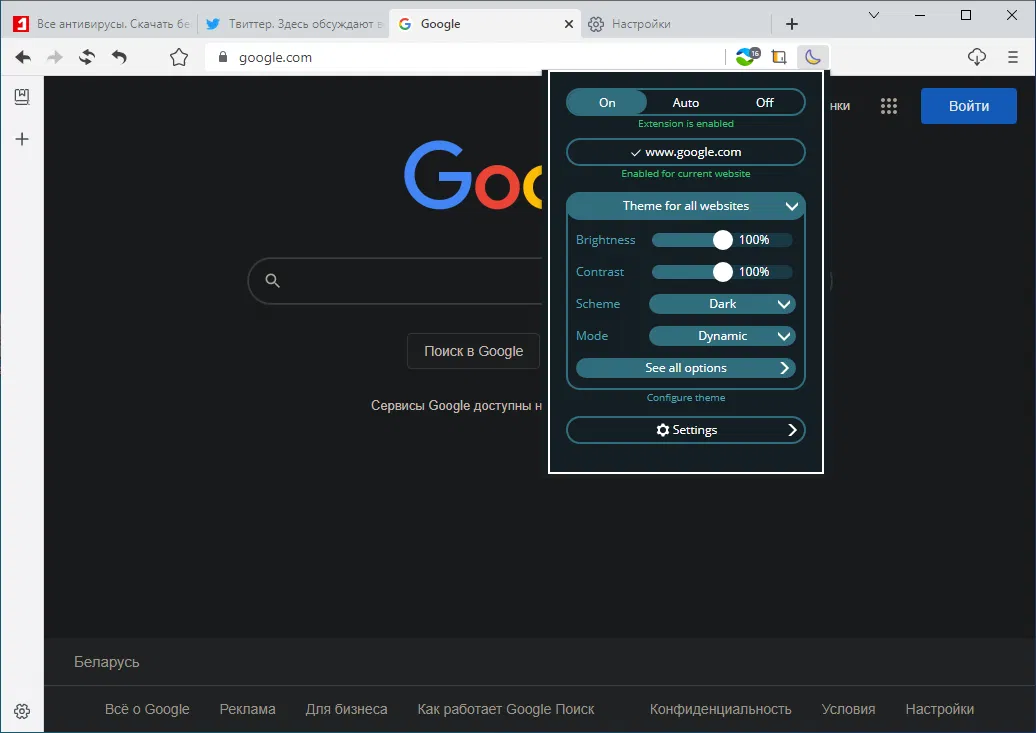The width and height of the screenshot is (1036, 733).
Task: Toggle dark mode for www.google.com
Action: pos(686,152)
